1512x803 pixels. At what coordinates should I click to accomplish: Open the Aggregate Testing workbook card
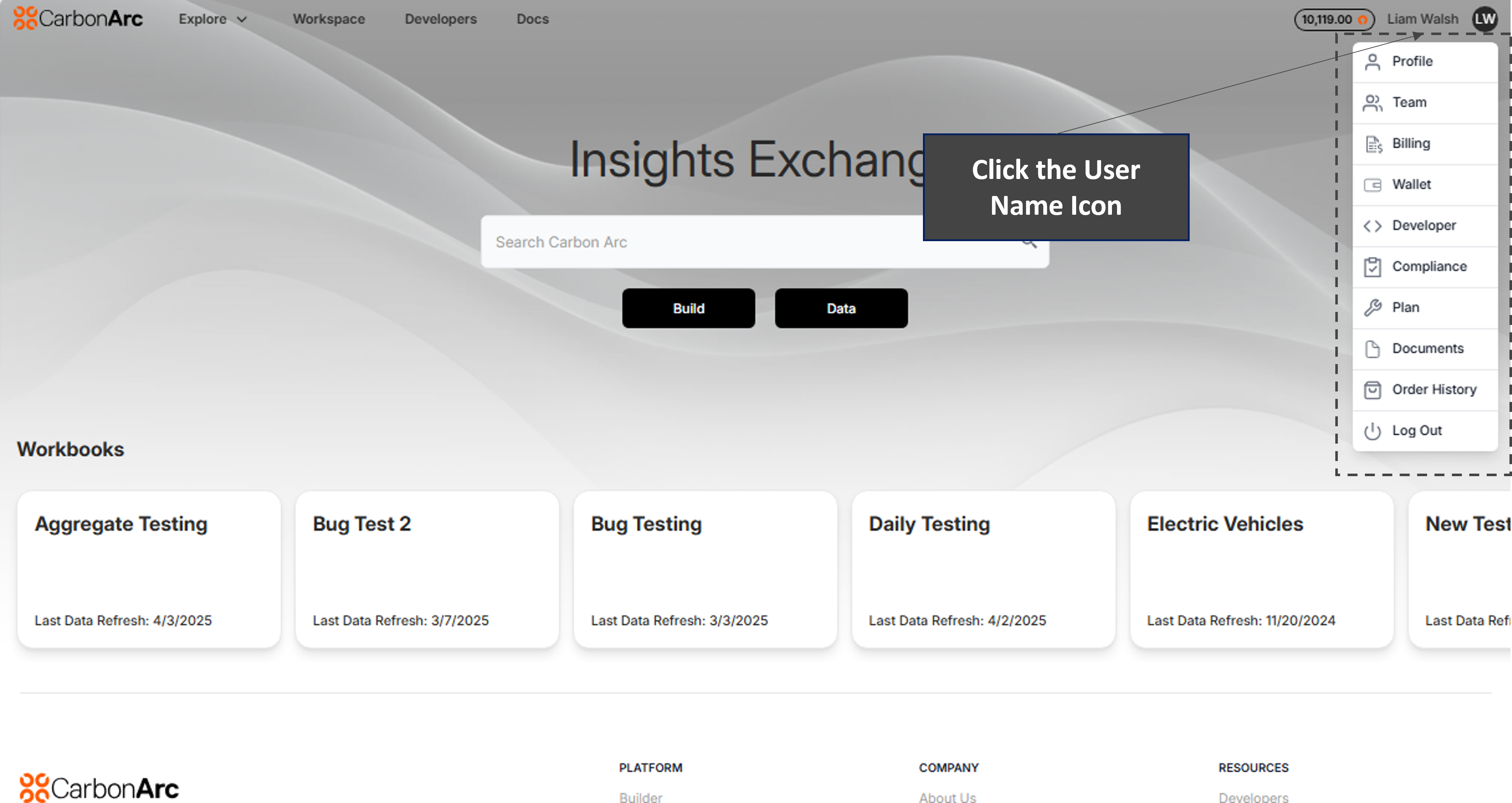149,569
